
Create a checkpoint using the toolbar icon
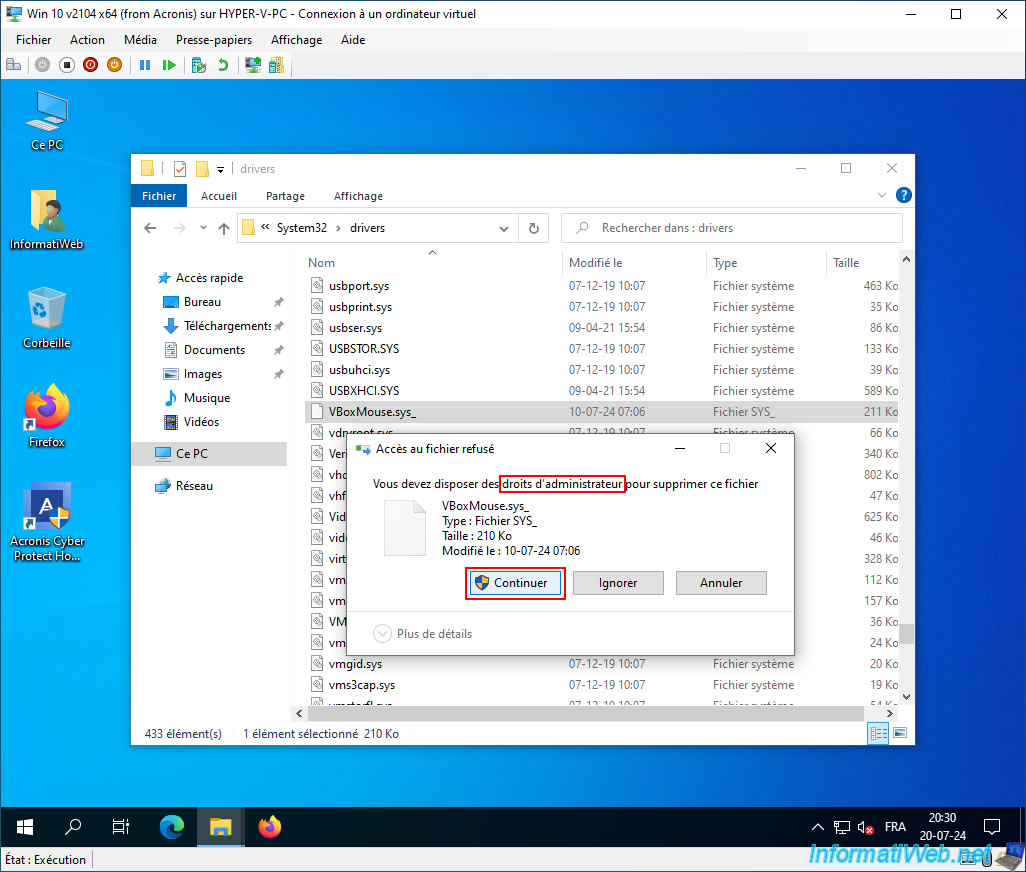[x=199, y=65]
